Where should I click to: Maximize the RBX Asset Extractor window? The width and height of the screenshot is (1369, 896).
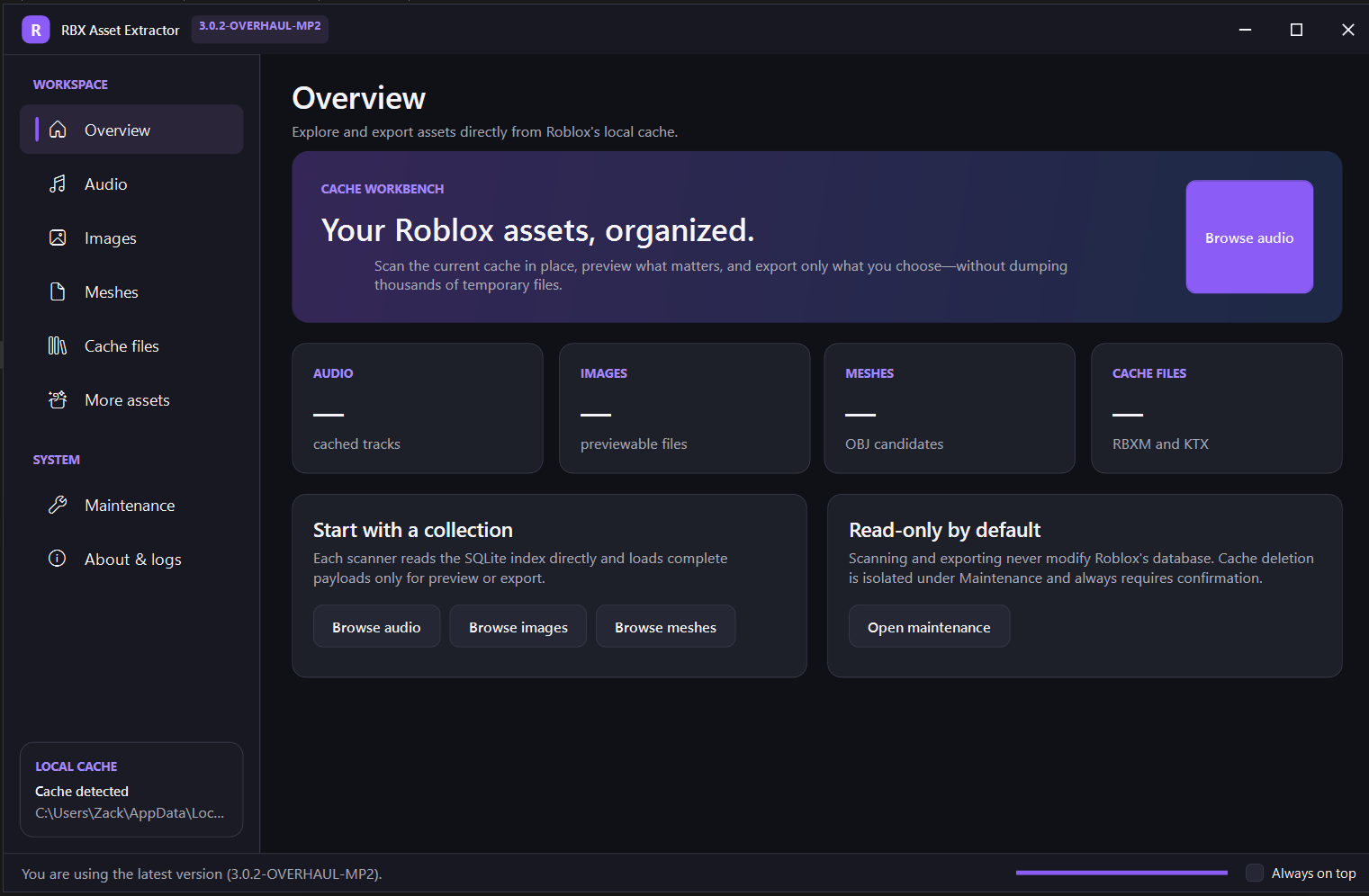(x=1296, y=30)
